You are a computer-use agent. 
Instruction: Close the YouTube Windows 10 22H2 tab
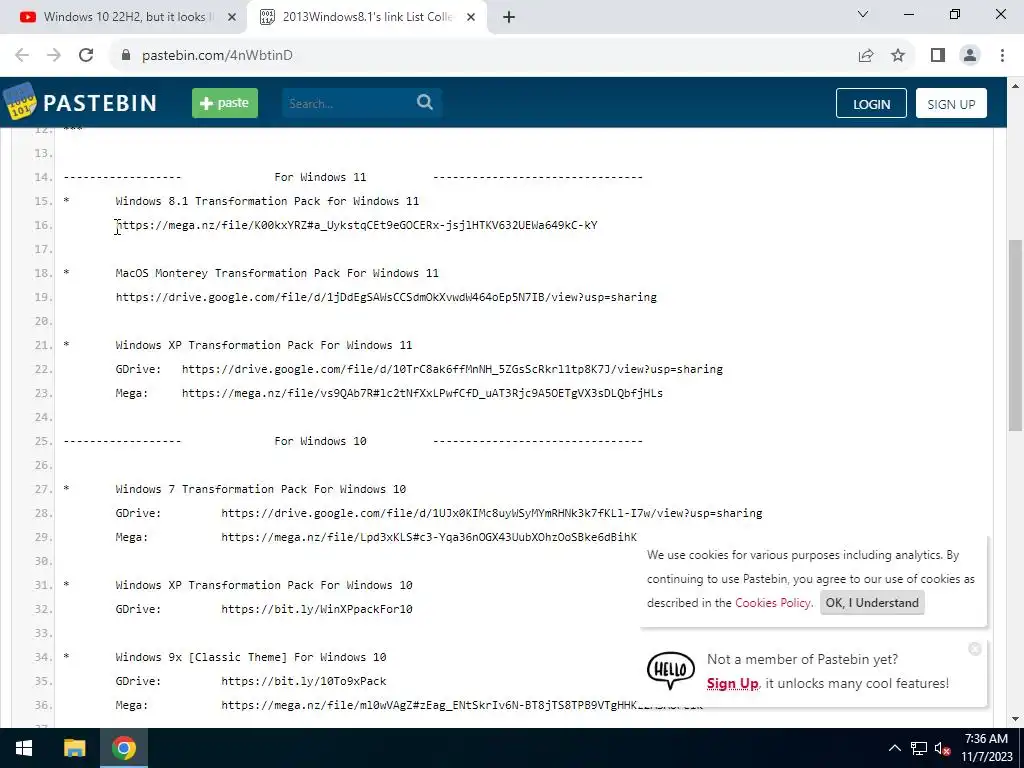[x=232, y=17]
